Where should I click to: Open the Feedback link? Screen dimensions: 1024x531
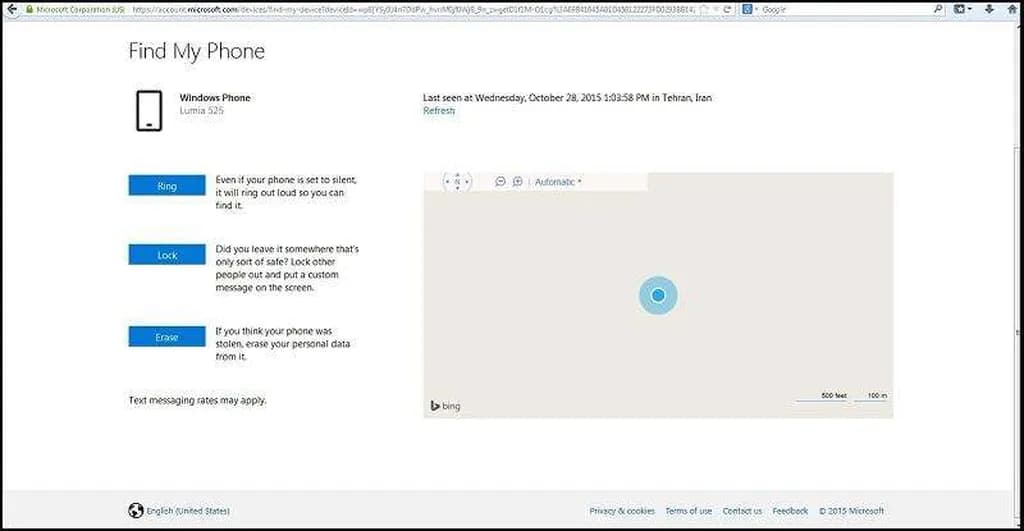click(790, 511)
